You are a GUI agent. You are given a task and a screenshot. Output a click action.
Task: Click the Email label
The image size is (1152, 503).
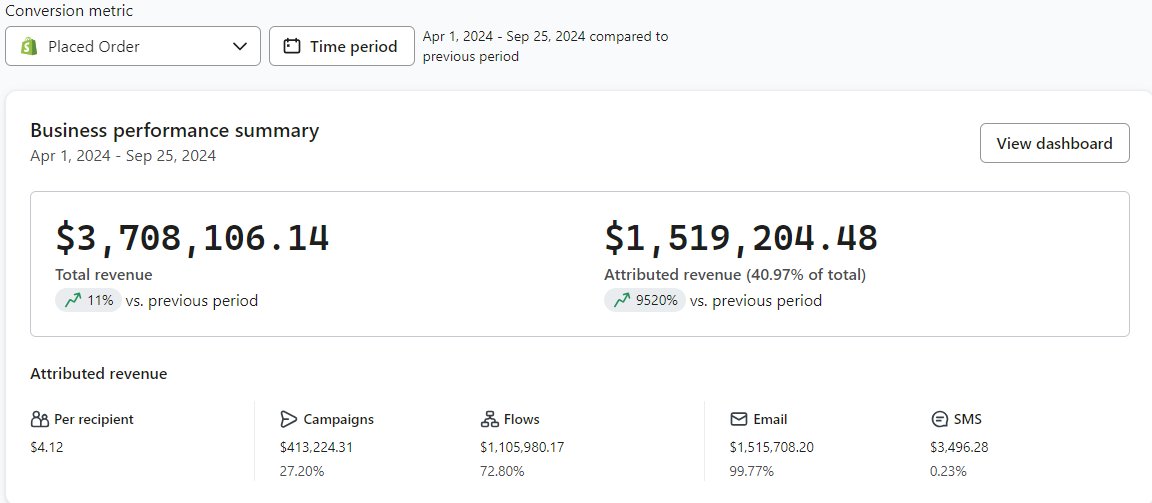[770, 419]
